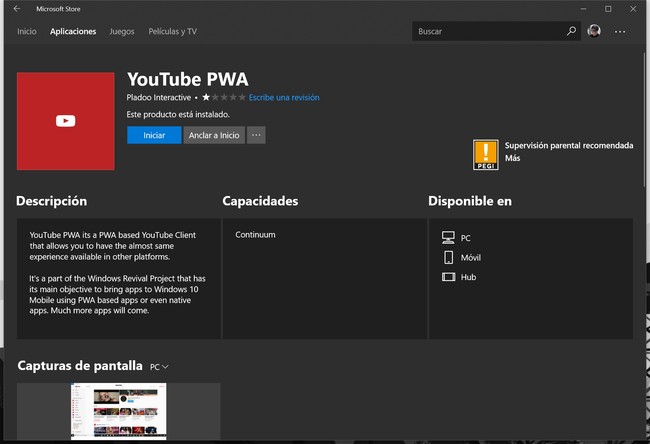Viewport: 650px width, 444px height.
Task: Open Escribe una revisión link
Action: pos(284,97)
